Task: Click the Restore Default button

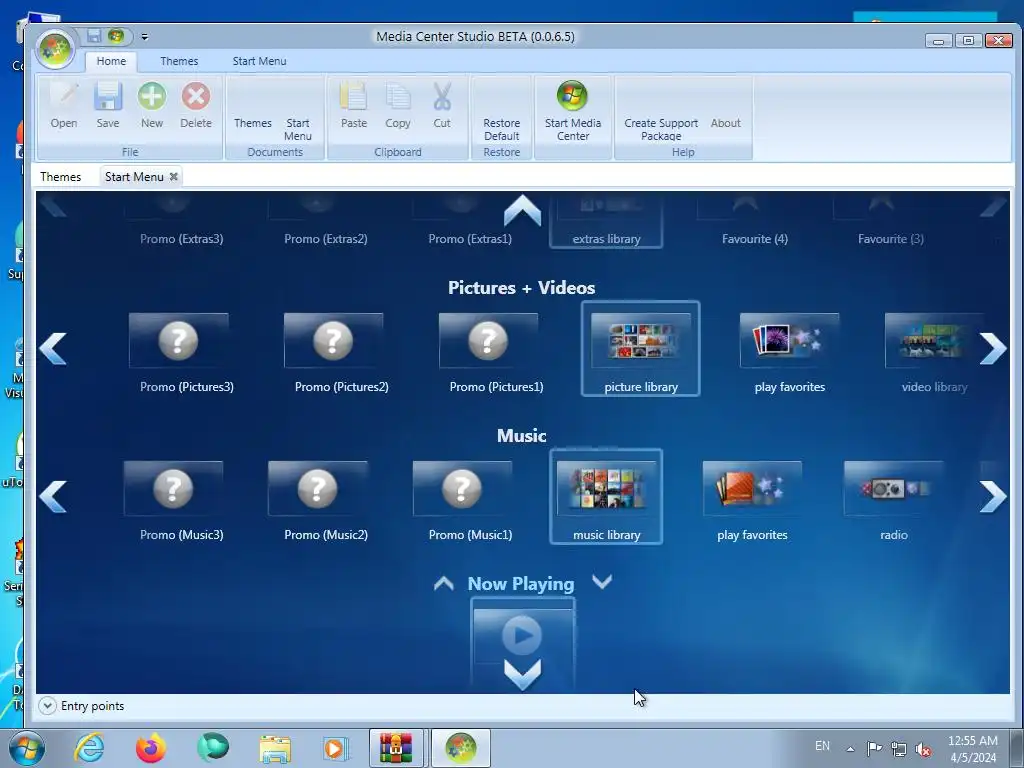Action: pyautogui.click(x=502, y=129)
